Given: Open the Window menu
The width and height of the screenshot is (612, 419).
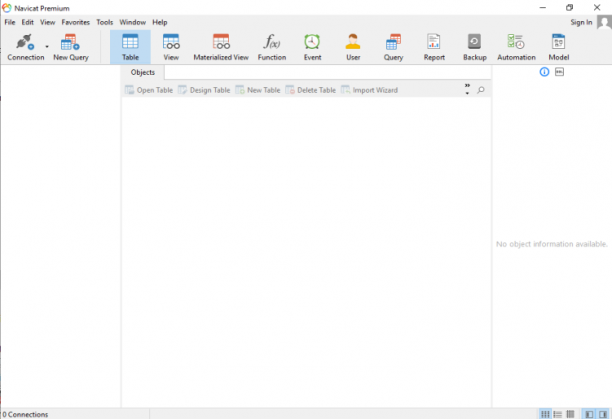Looking at the screenshot, I should click(133, 22).
